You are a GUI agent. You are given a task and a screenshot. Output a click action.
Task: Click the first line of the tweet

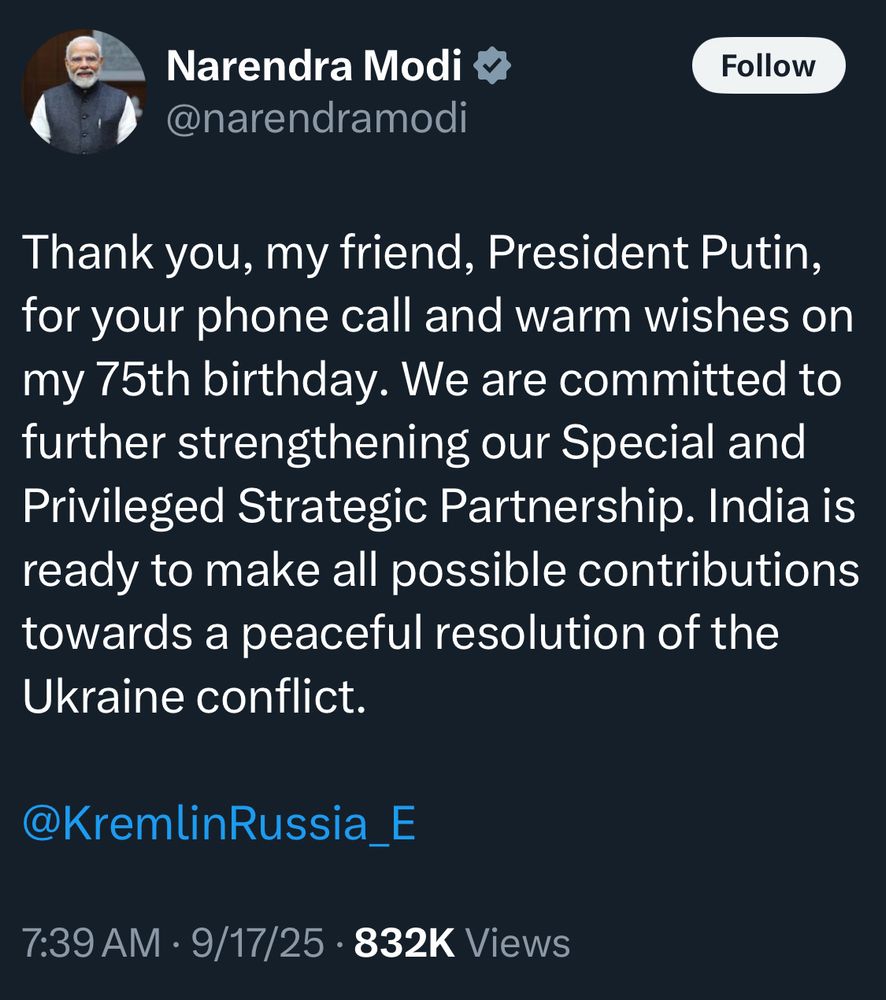[x=420, y=255]
